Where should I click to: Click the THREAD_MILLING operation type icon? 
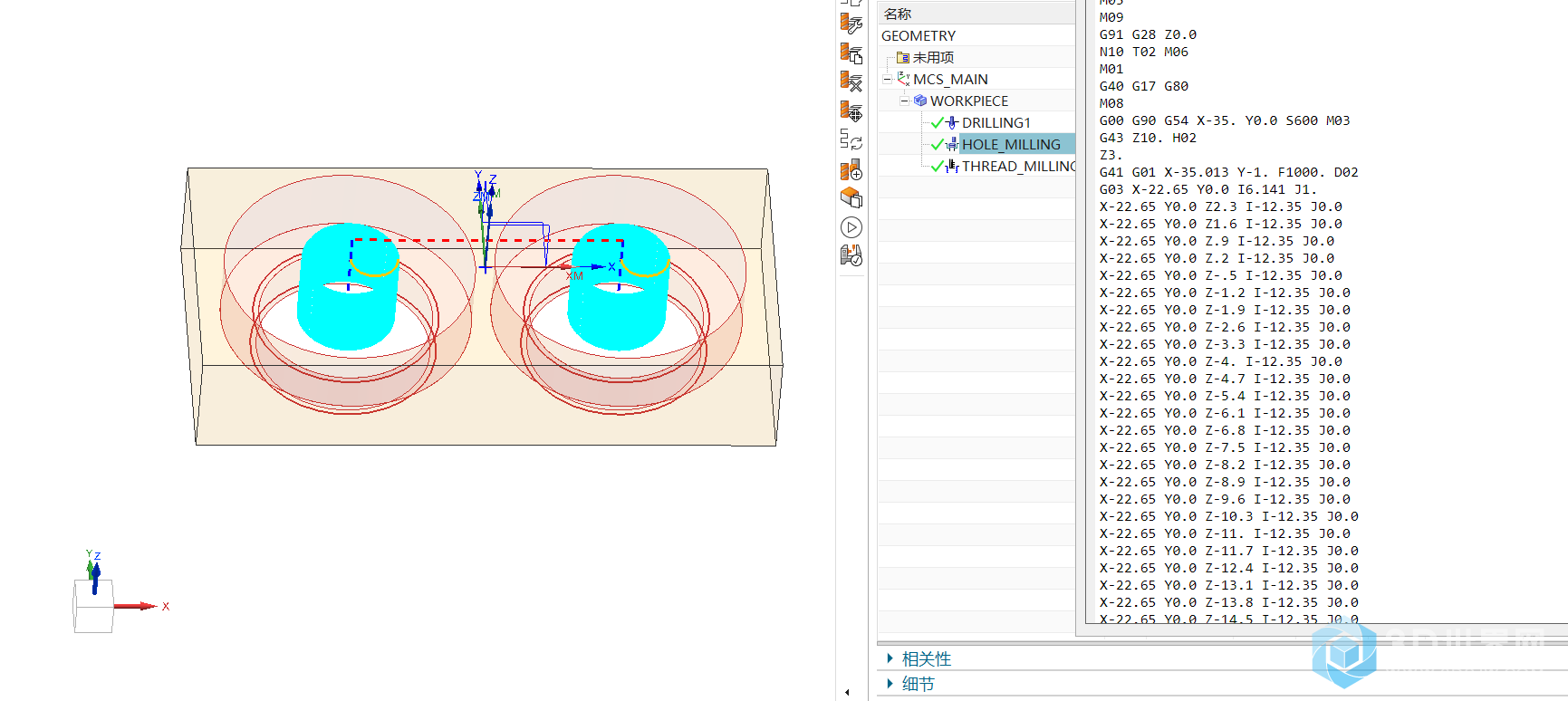point(952,166)
